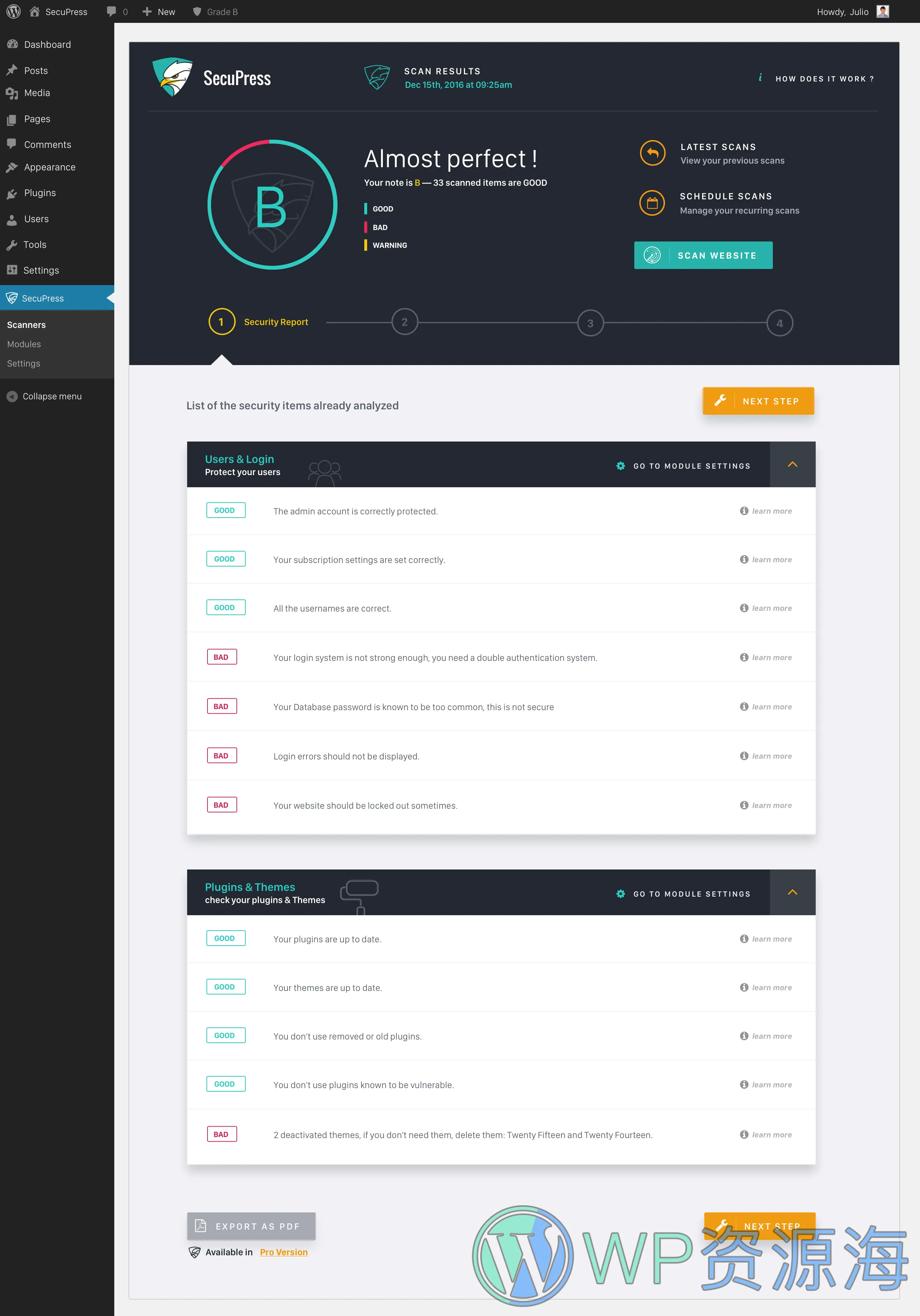The width and height of the screenshot is (920, 1316).
Task: Click the info icon on the Database password row
Action: point(744,707)
